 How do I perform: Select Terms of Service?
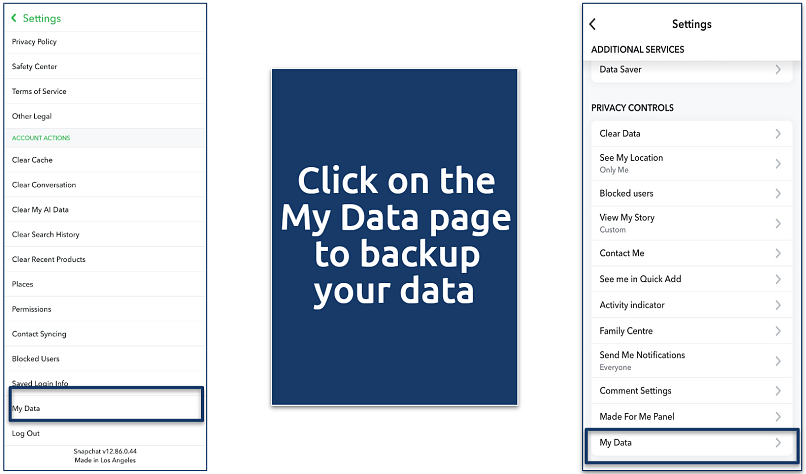pyautogui.click(x=39, y=92)
